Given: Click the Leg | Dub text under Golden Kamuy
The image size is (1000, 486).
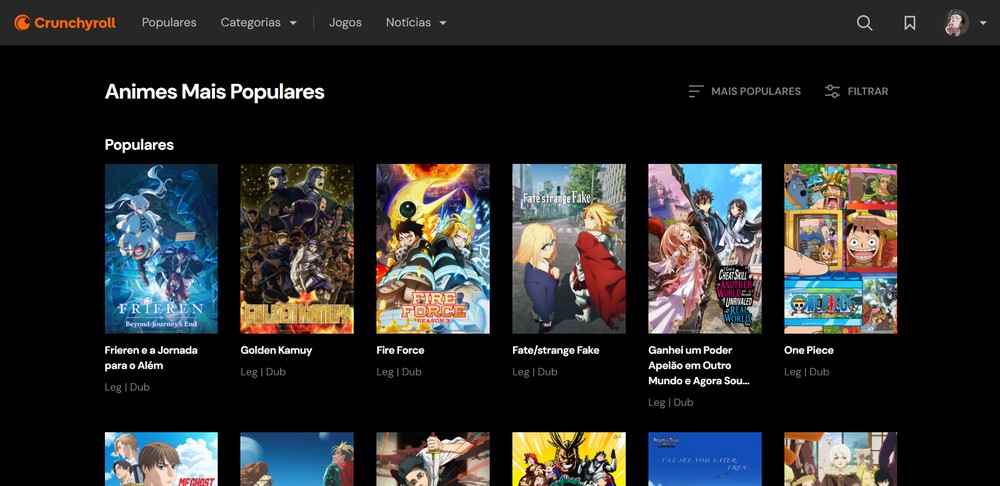Looking at the screenshot, I should pos(263,372).
